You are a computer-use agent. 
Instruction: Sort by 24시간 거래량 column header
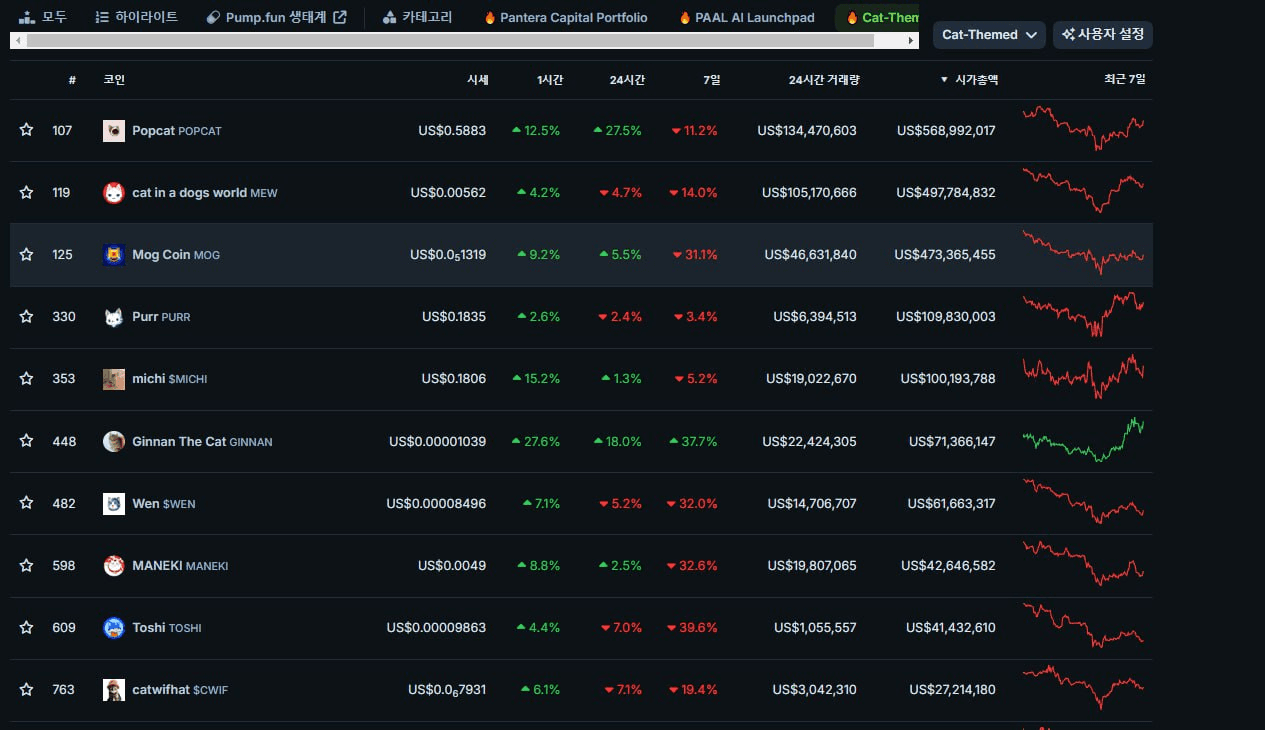tap(823, 80)
